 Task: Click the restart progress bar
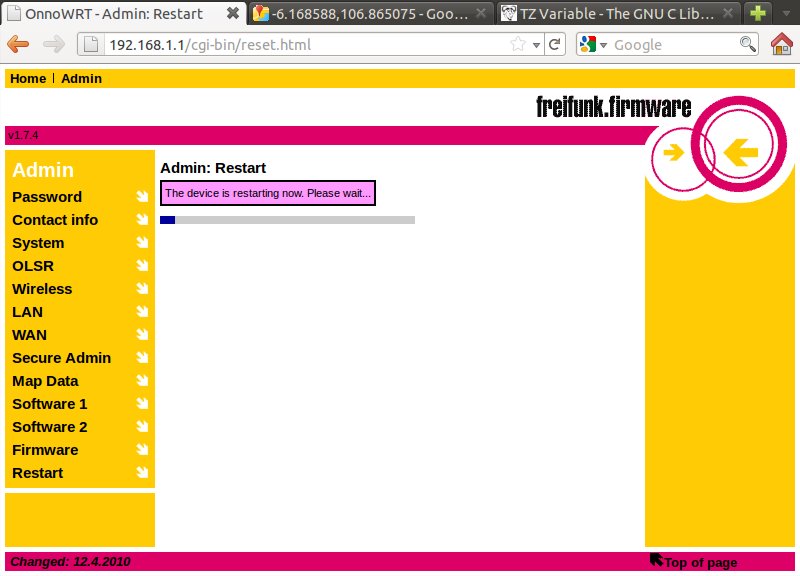pos(287,220)
